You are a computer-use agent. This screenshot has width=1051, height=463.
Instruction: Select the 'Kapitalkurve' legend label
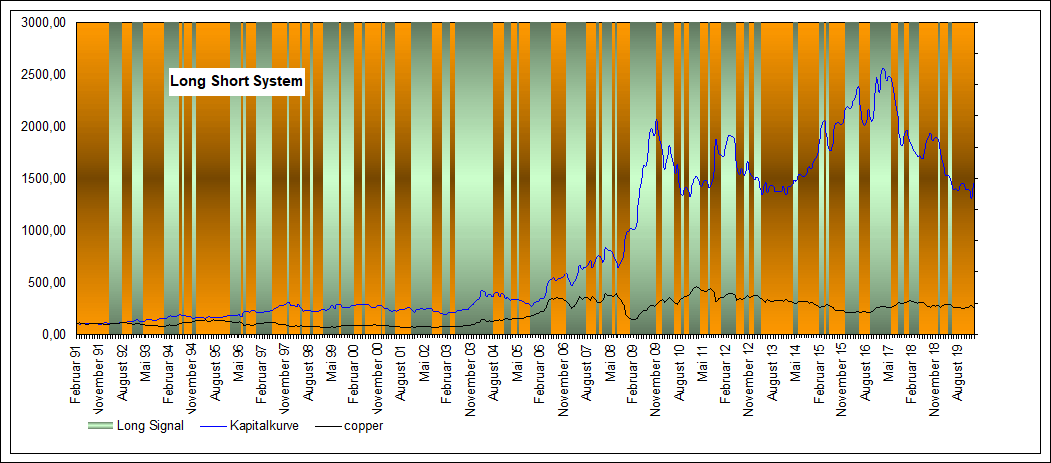pos(264,425)
